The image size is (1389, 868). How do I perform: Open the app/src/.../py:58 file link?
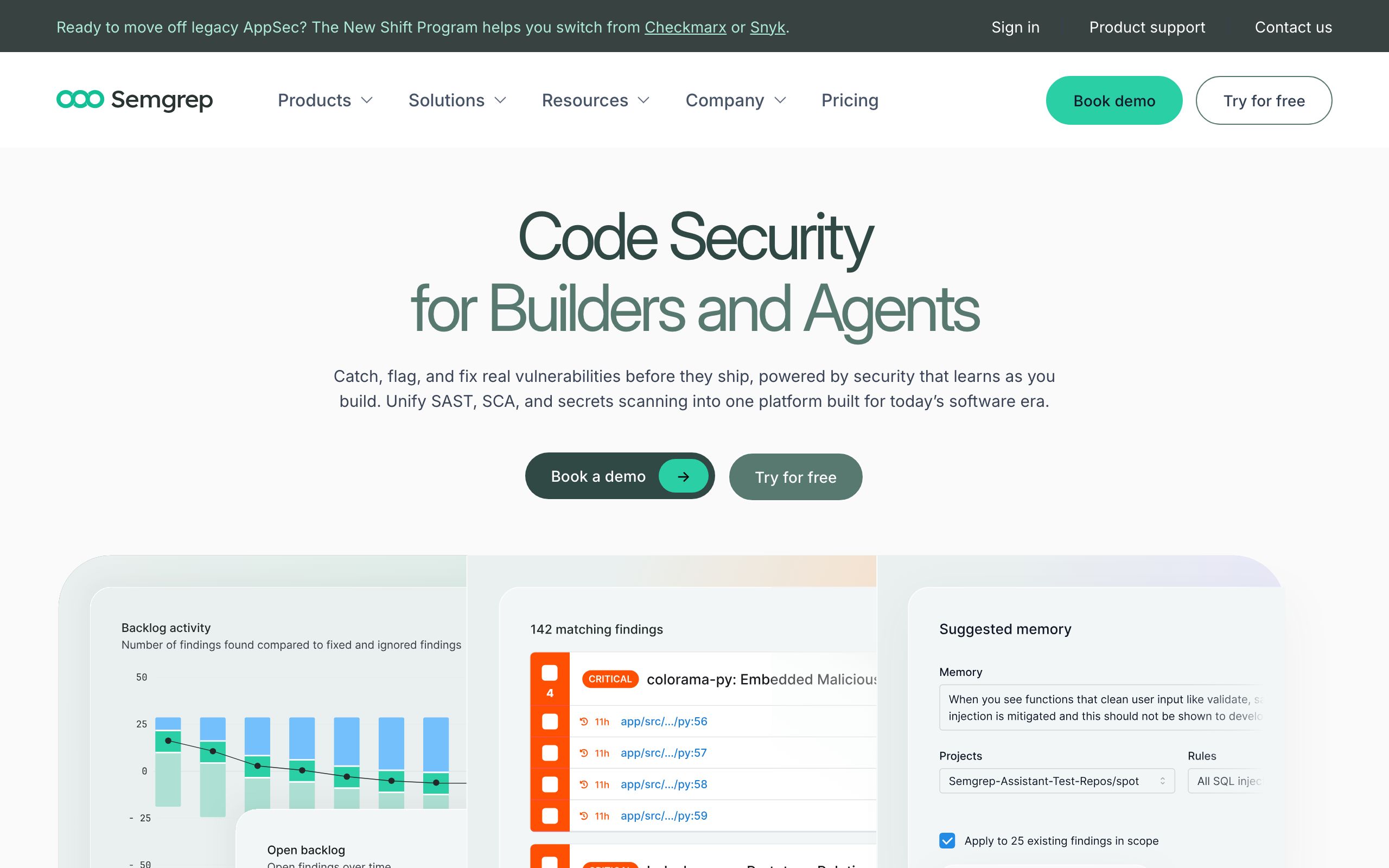point(664,784)
